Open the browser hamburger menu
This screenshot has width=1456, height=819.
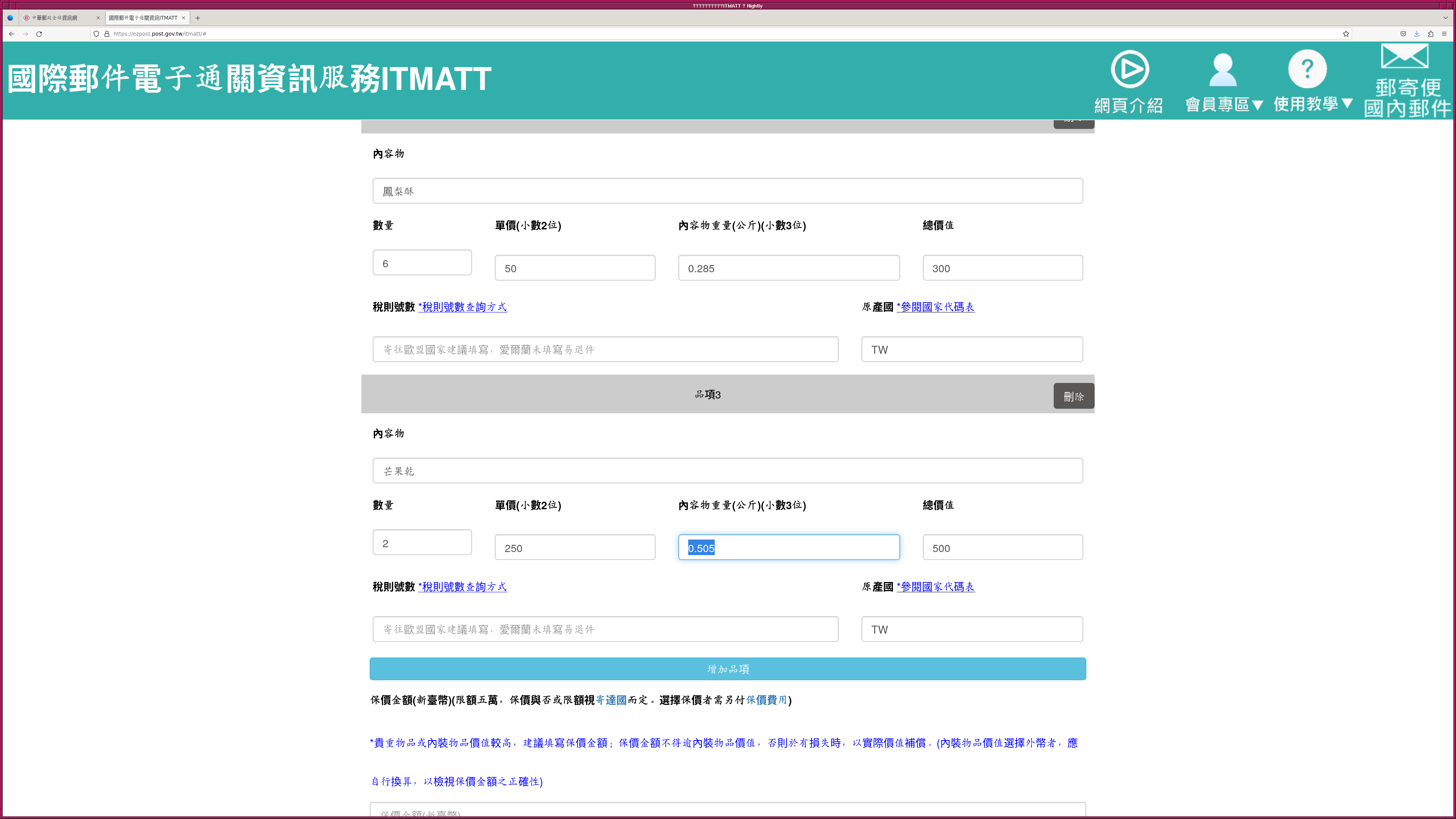[1444, 34]
